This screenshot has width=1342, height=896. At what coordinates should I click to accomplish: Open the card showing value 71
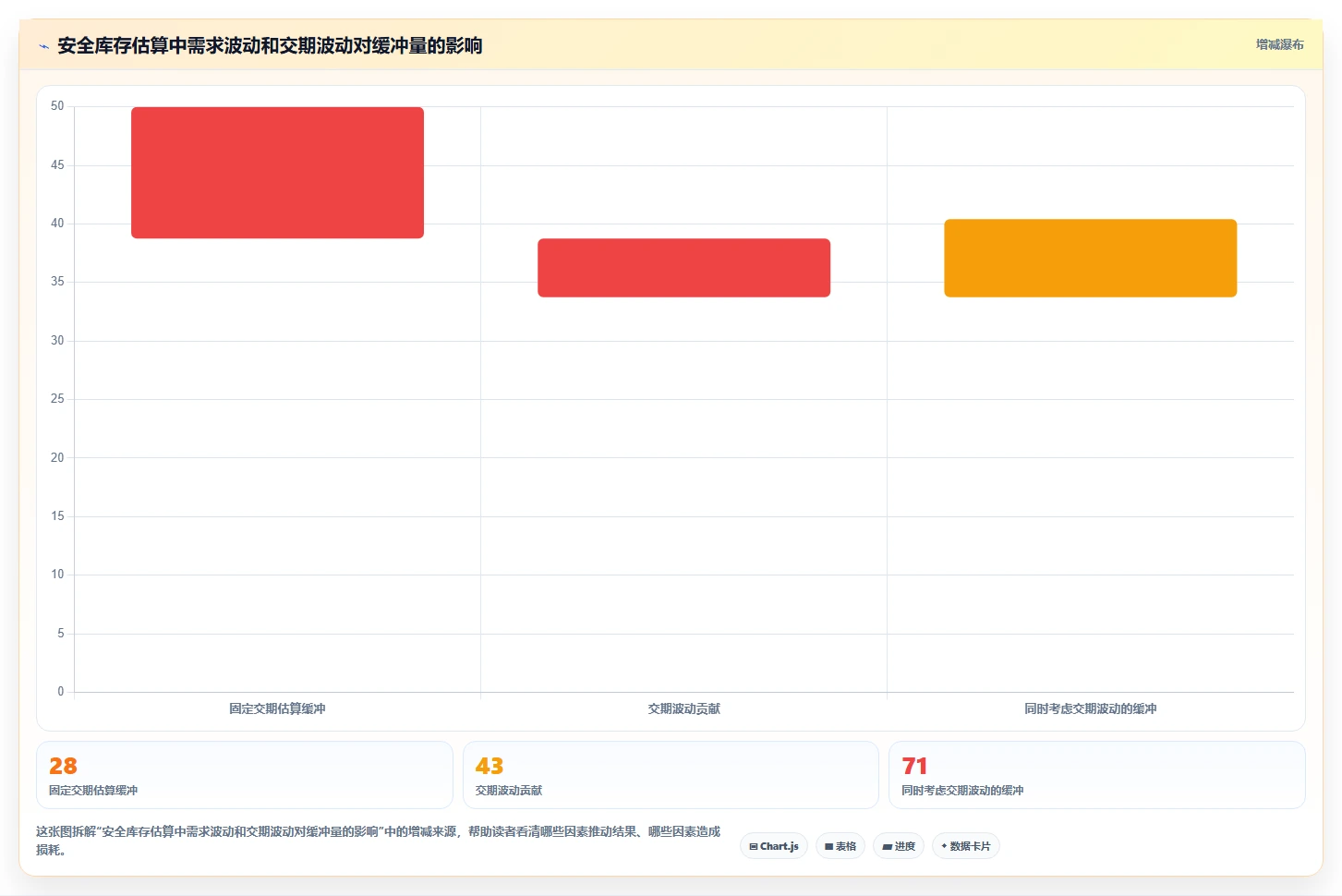[1097, 775]
